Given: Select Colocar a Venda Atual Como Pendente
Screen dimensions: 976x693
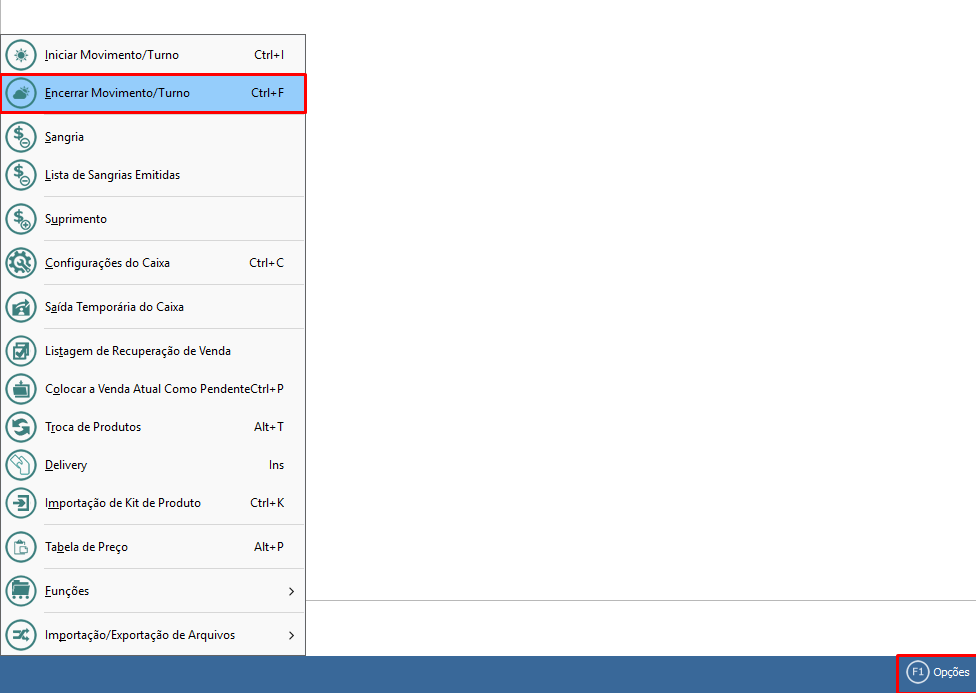Looking at the screenshot, I should (147, 389).
